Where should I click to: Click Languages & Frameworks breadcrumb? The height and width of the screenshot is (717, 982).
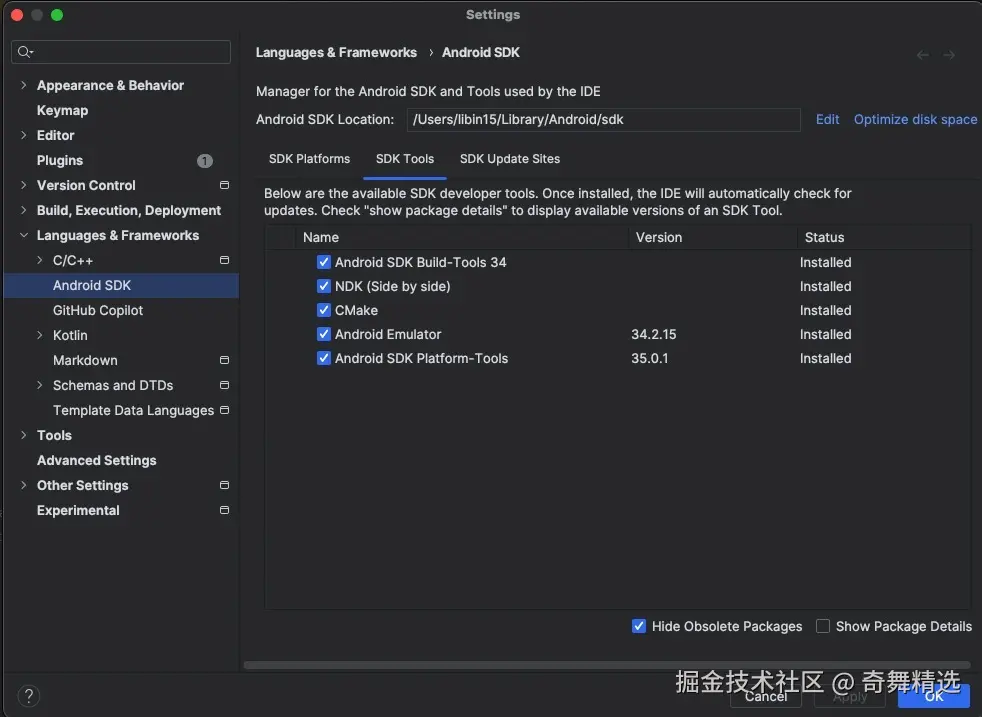[x=336, y=53]
